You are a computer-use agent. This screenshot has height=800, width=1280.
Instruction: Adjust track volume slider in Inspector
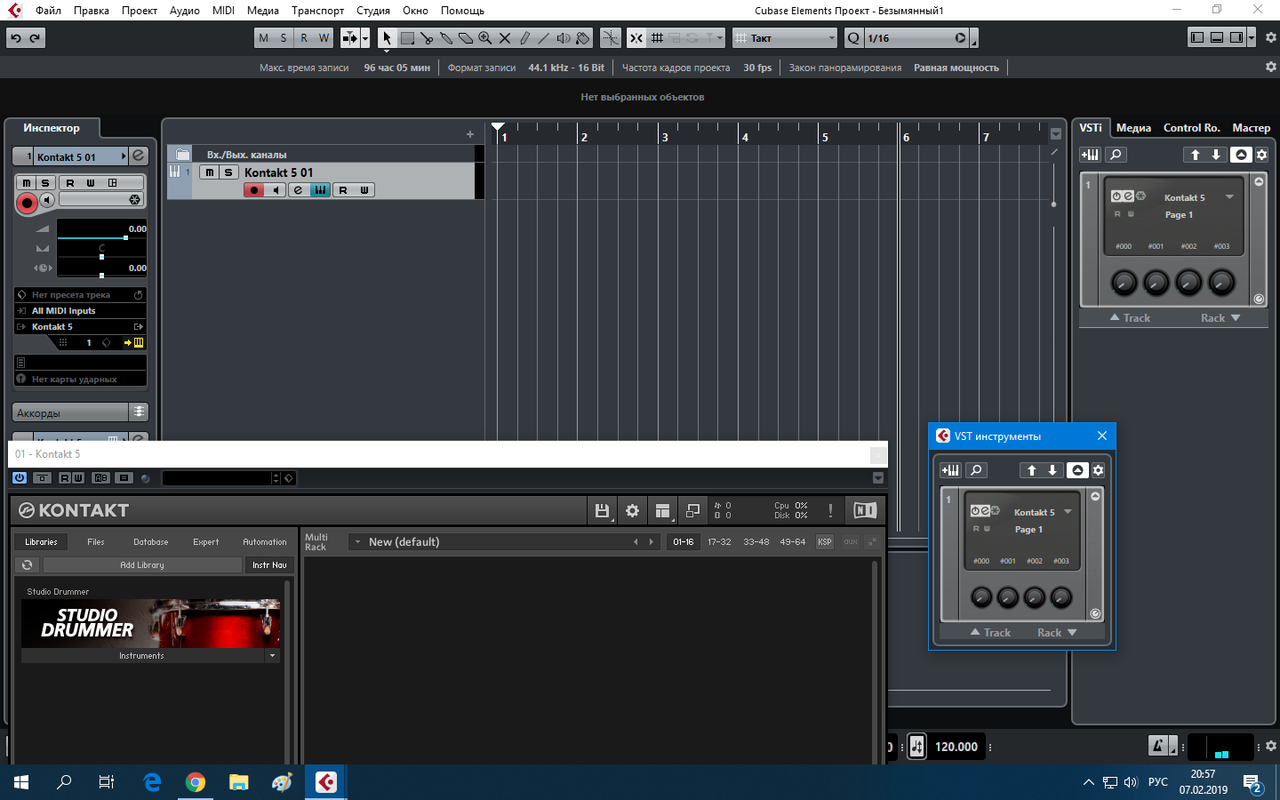[102, 239]
